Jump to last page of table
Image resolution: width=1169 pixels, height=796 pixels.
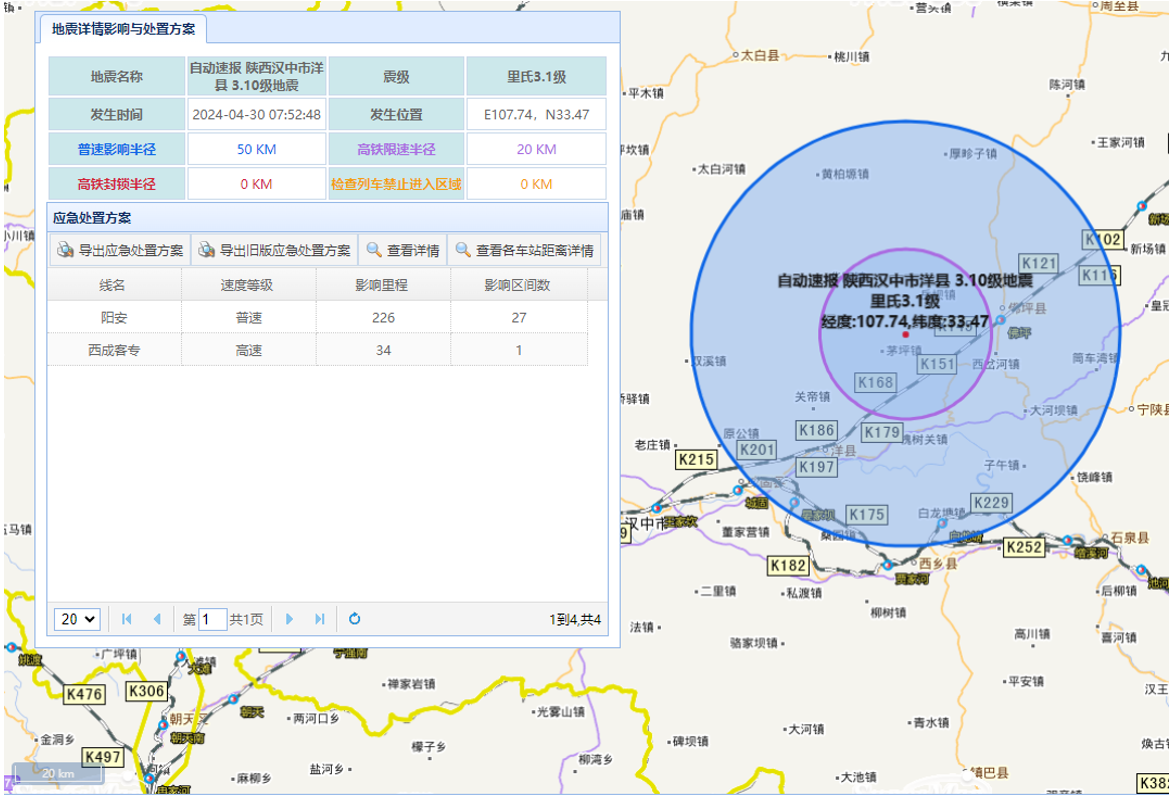coord(320,619)
